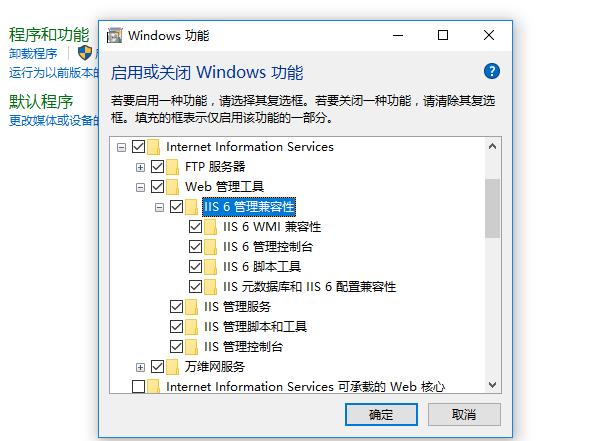
Task: Click the folder icon of Internet Information Services
Action: pos(153,147)
